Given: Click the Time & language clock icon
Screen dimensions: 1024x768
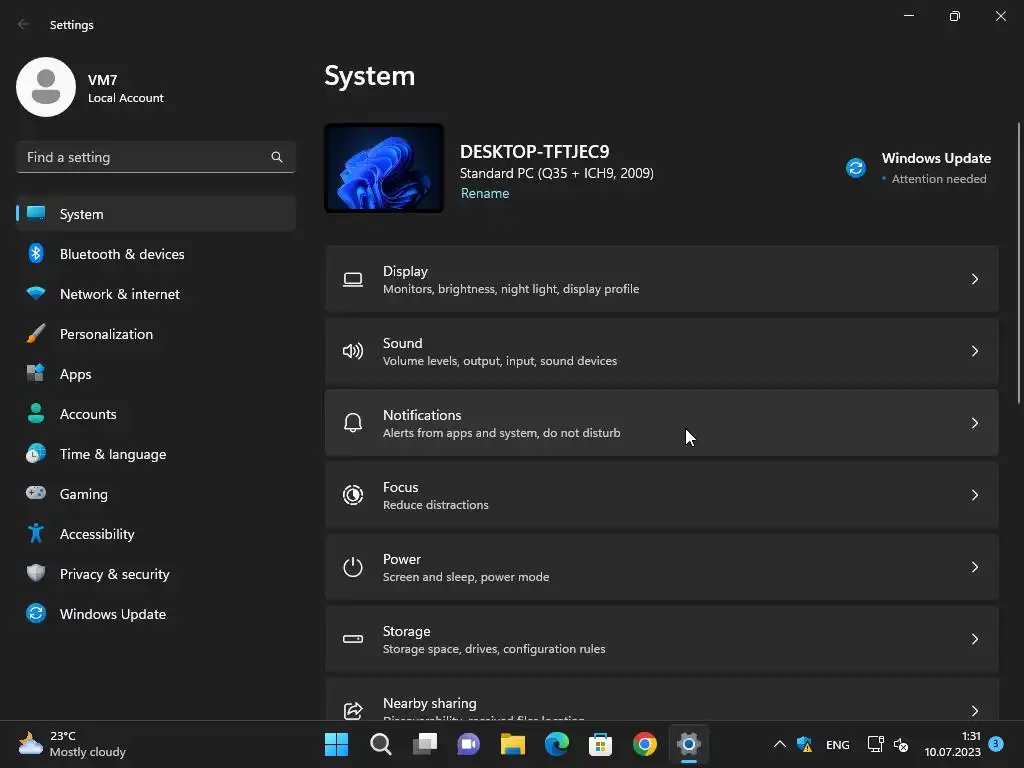Looking at the screenshot, I should [x=36, y=453].
